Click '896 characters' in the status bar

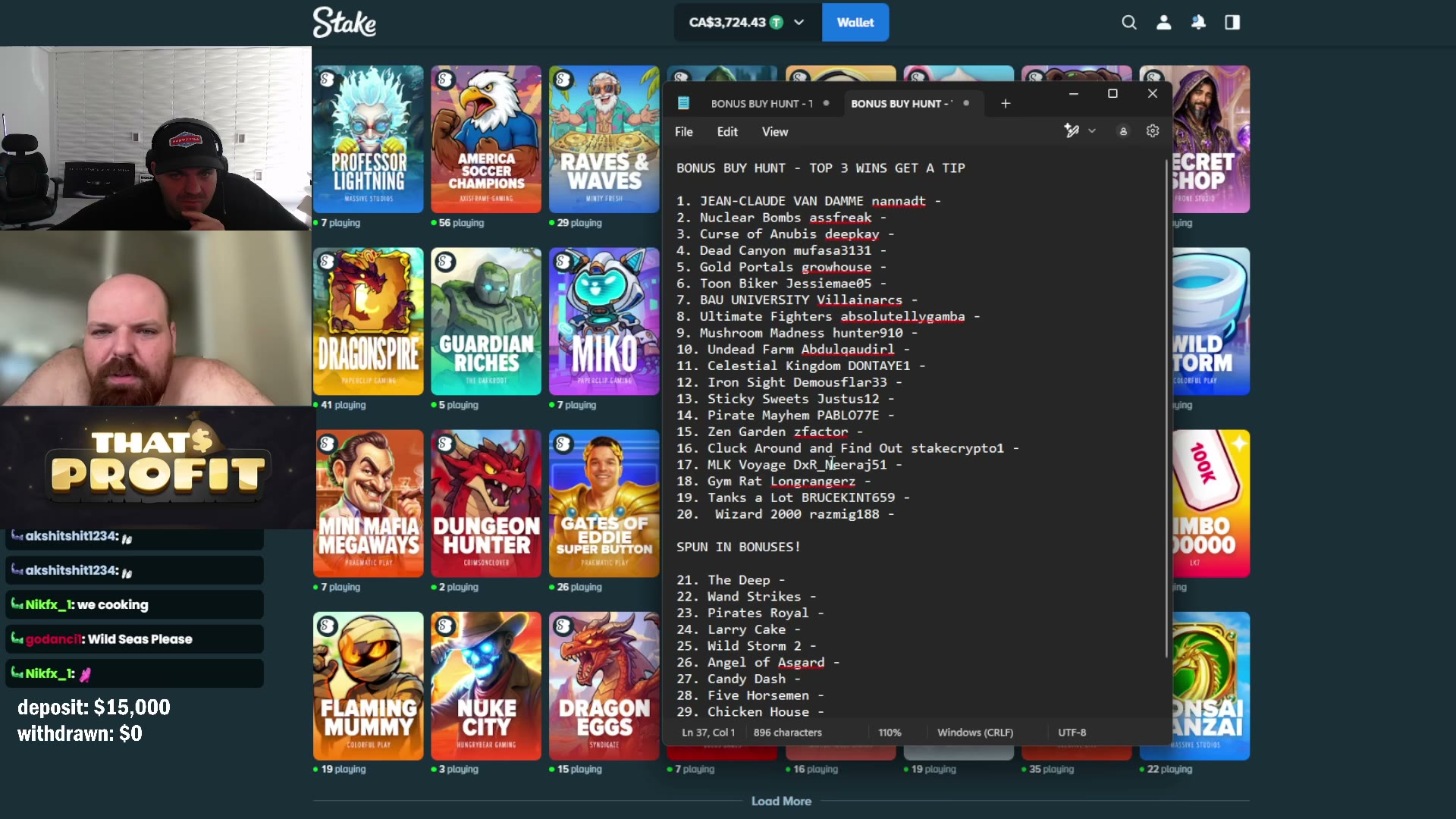click(788, 733)
